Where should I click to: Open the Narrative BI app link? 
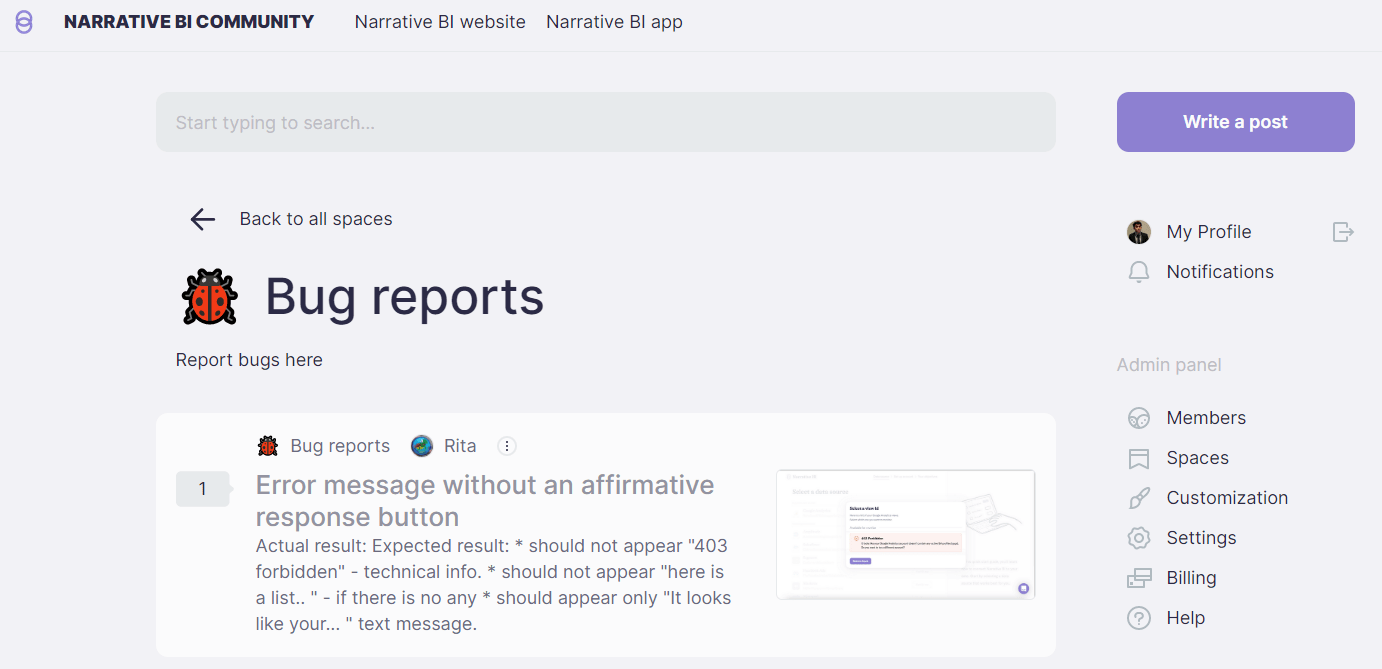click(x=614, y=21)
